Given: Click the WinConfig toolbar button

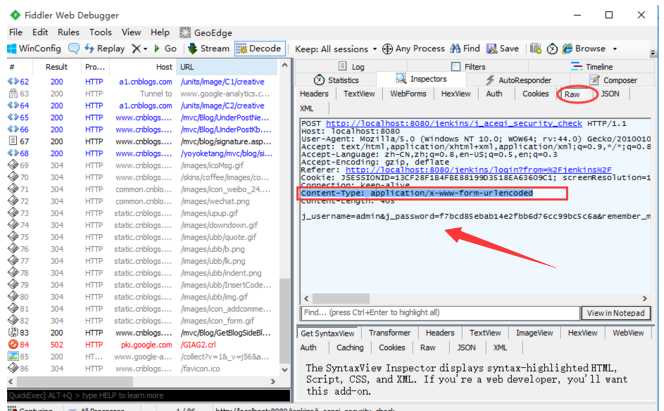Looking at the screenshot, I should point(34,49).
